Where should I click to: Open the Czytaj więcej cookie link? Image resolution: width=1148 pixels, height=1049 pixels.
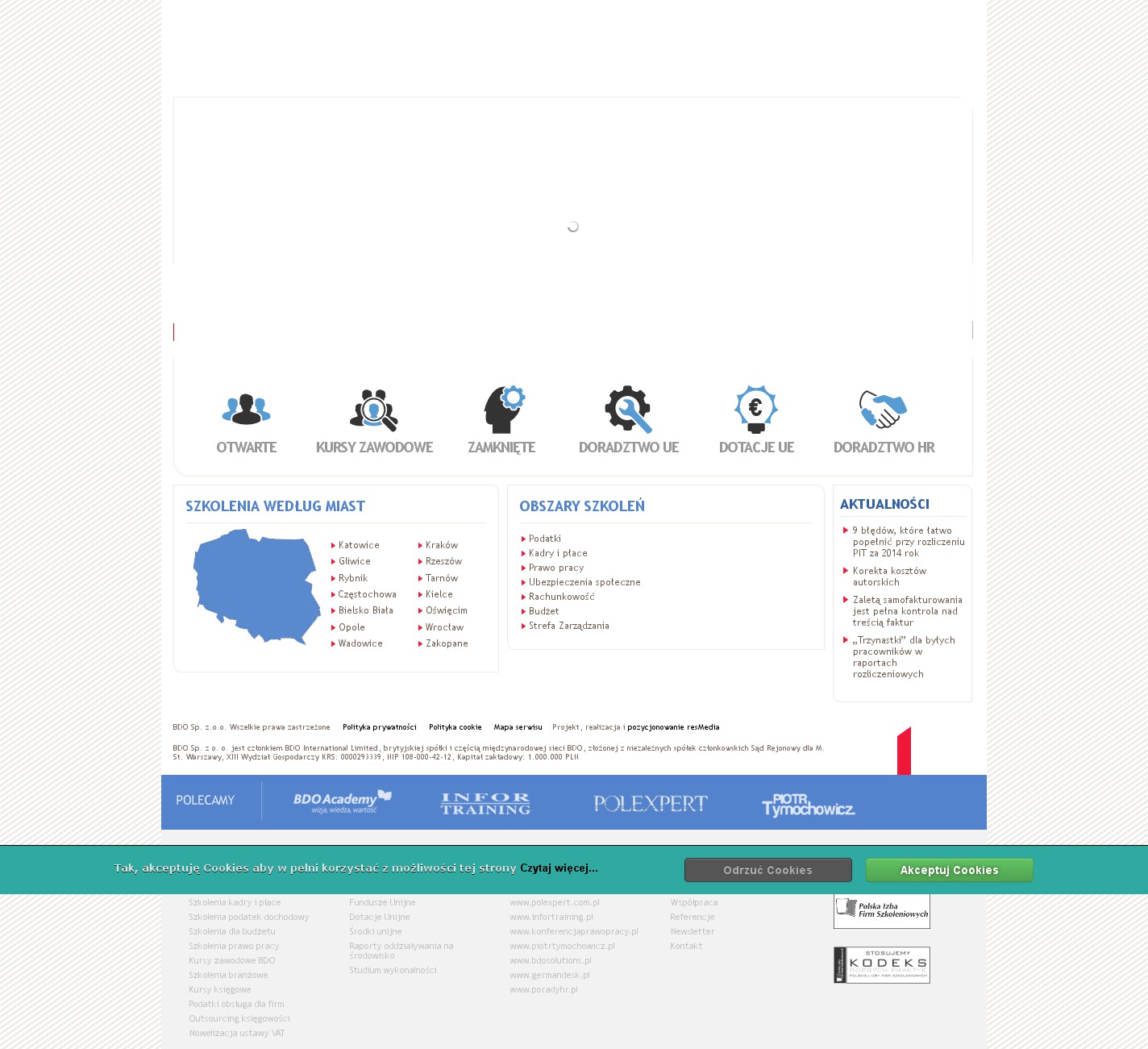tap(559, 868)
